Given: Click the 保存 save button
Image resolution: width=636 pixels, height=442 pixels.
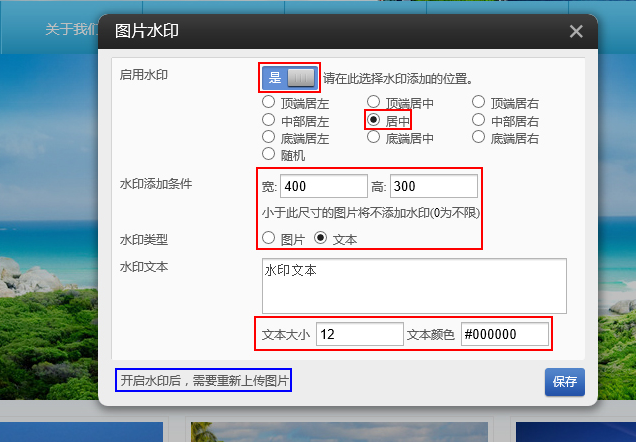Looking at the screenshot, I should click(565, 382).
